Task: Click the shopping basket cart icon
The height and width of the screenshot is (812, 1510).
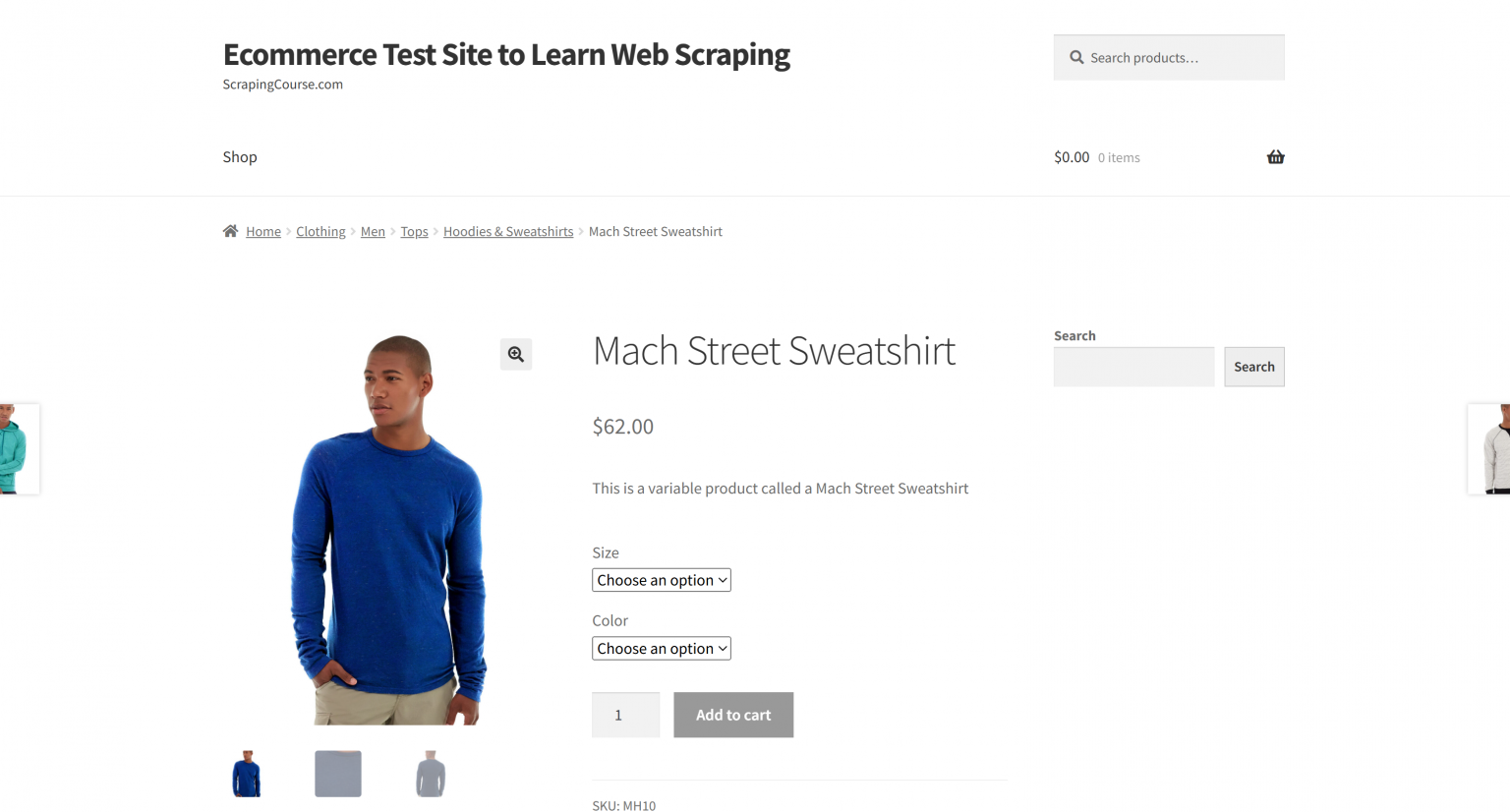Action: (1275, 156)
